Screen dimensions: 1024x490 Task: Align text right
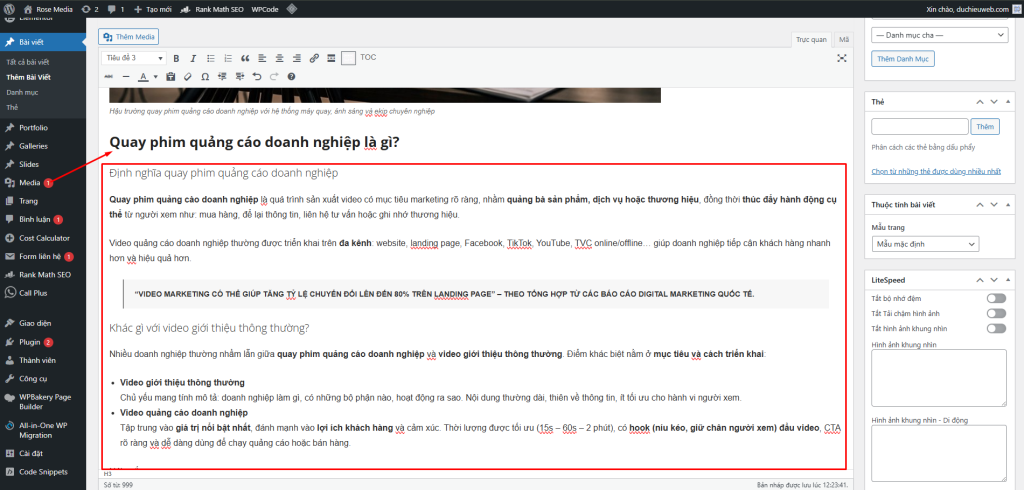296,58
